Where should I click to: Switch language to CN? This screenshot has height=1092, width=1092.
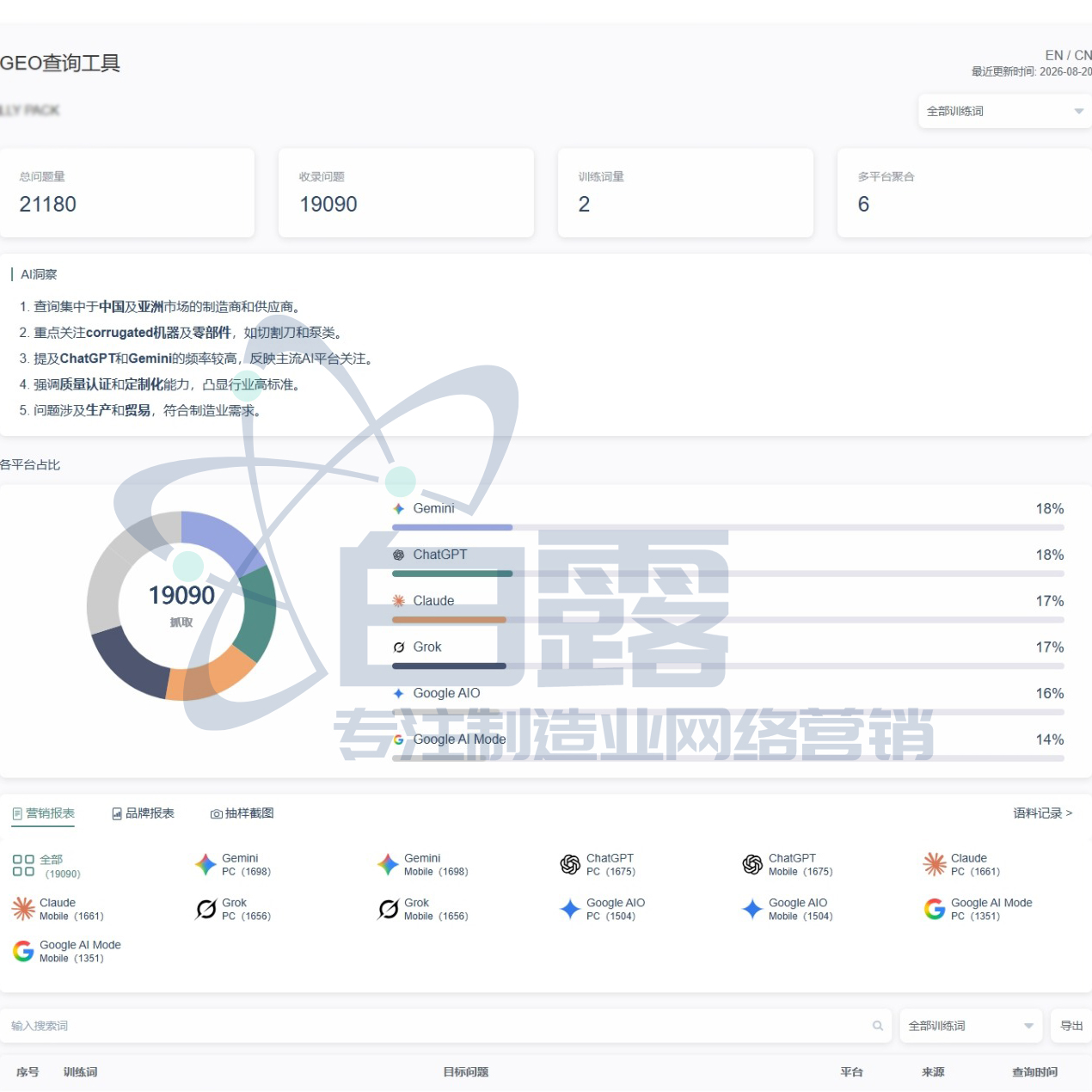click(x=1083, y=55)
